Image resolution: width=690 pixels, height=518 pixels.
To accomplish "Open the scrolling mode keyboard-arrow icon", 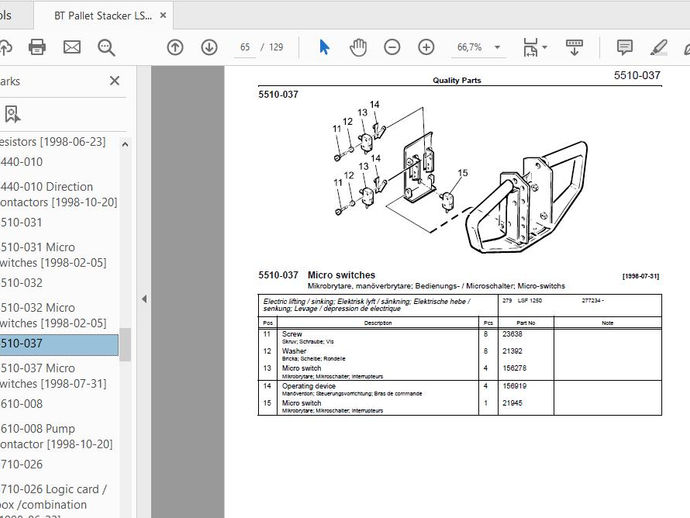I will 574,47.
